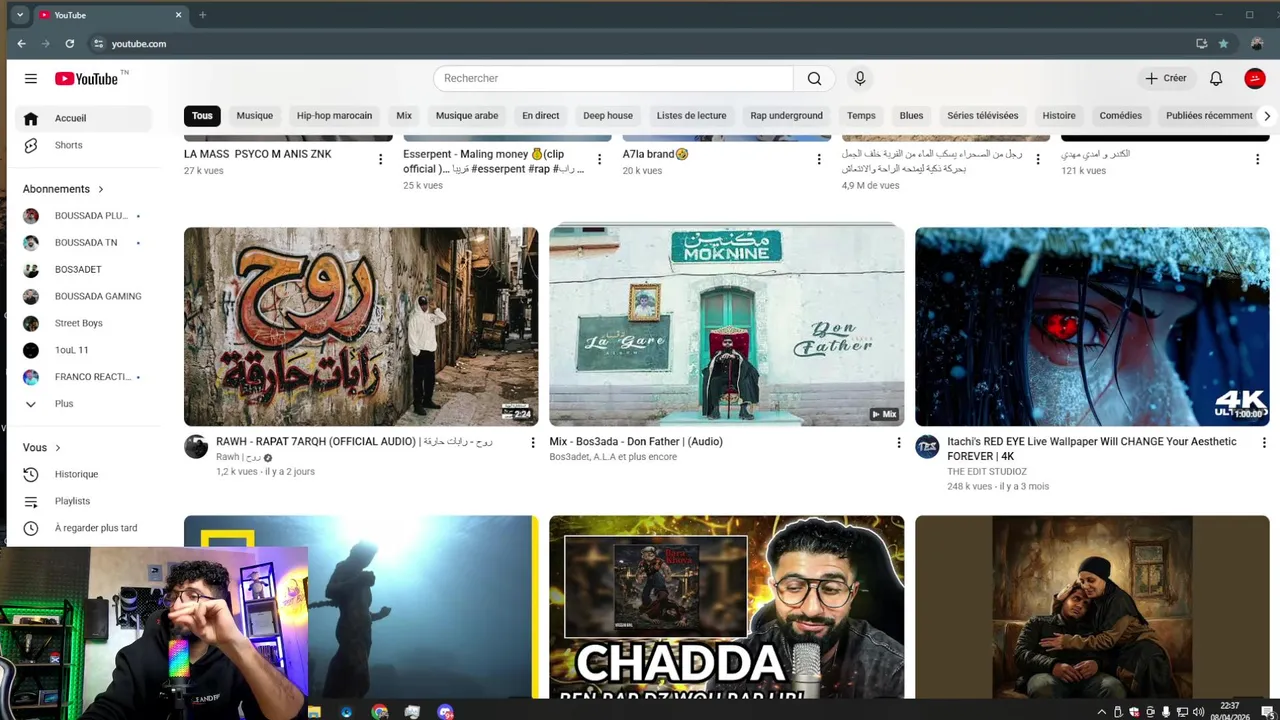Select the Publiées récemment chip
This screenshot has width=1280, height=720.
(1209, 116)
